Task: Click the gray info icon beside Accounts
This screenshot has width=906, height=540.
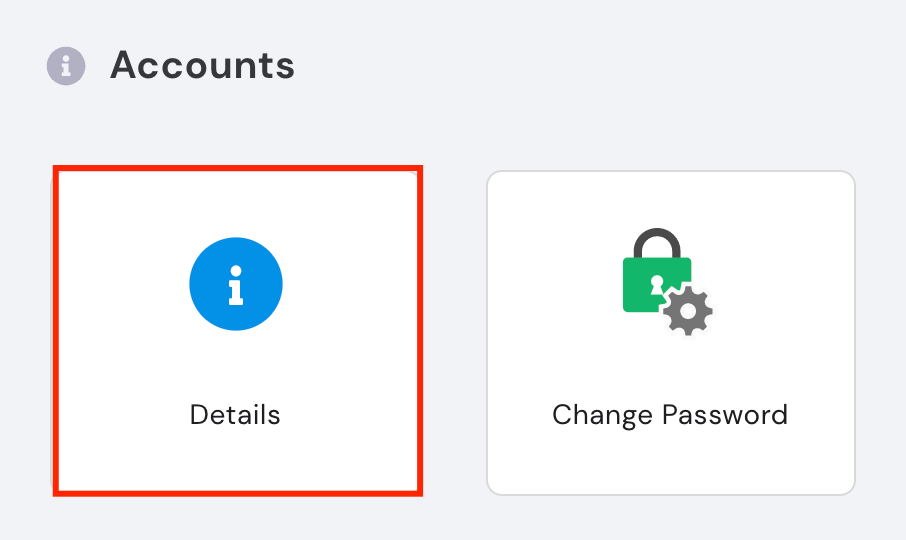Action: [x=66, y=66]
